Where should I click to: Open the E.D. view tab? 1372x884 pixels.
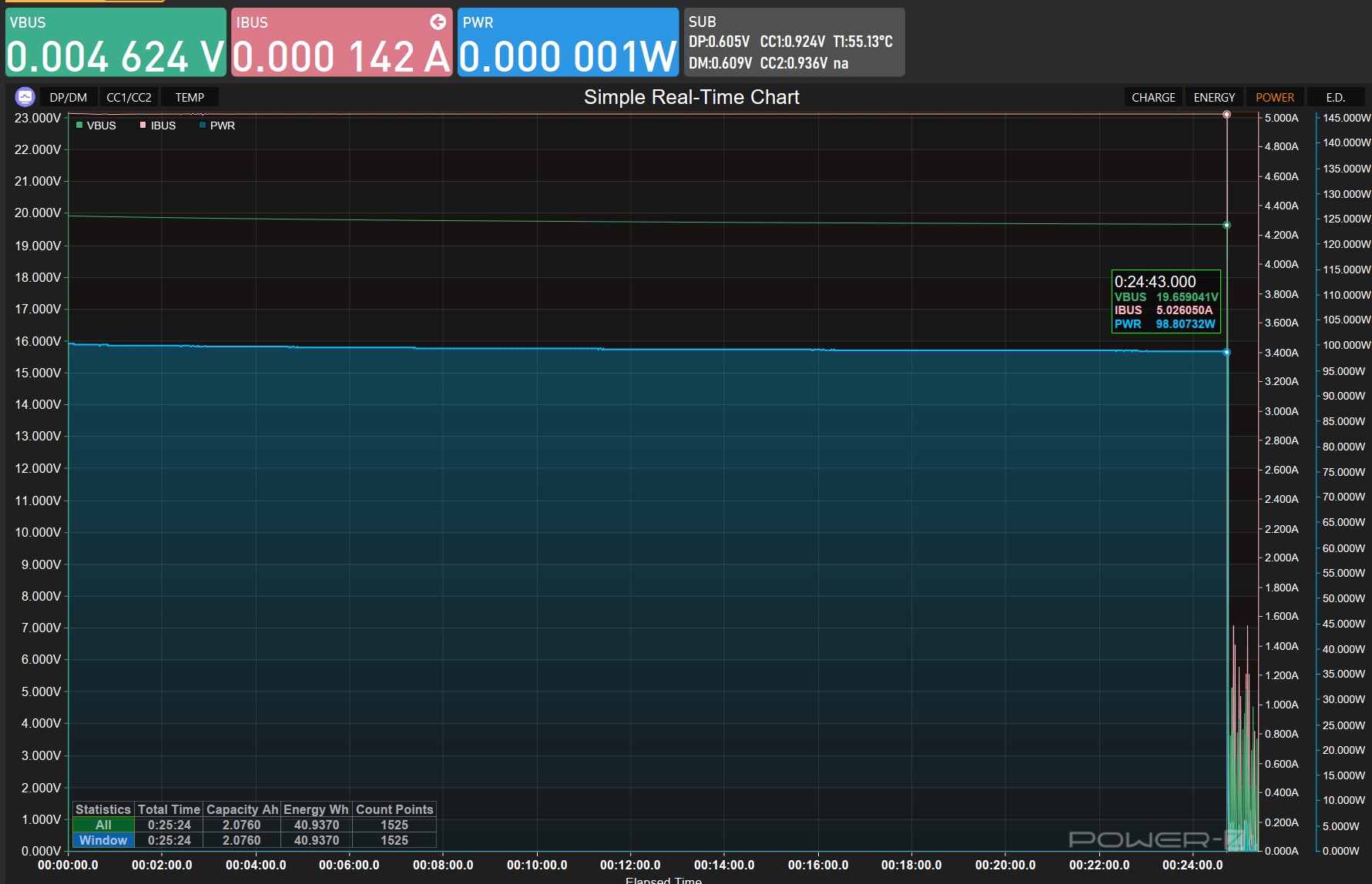click(1335, 98)
